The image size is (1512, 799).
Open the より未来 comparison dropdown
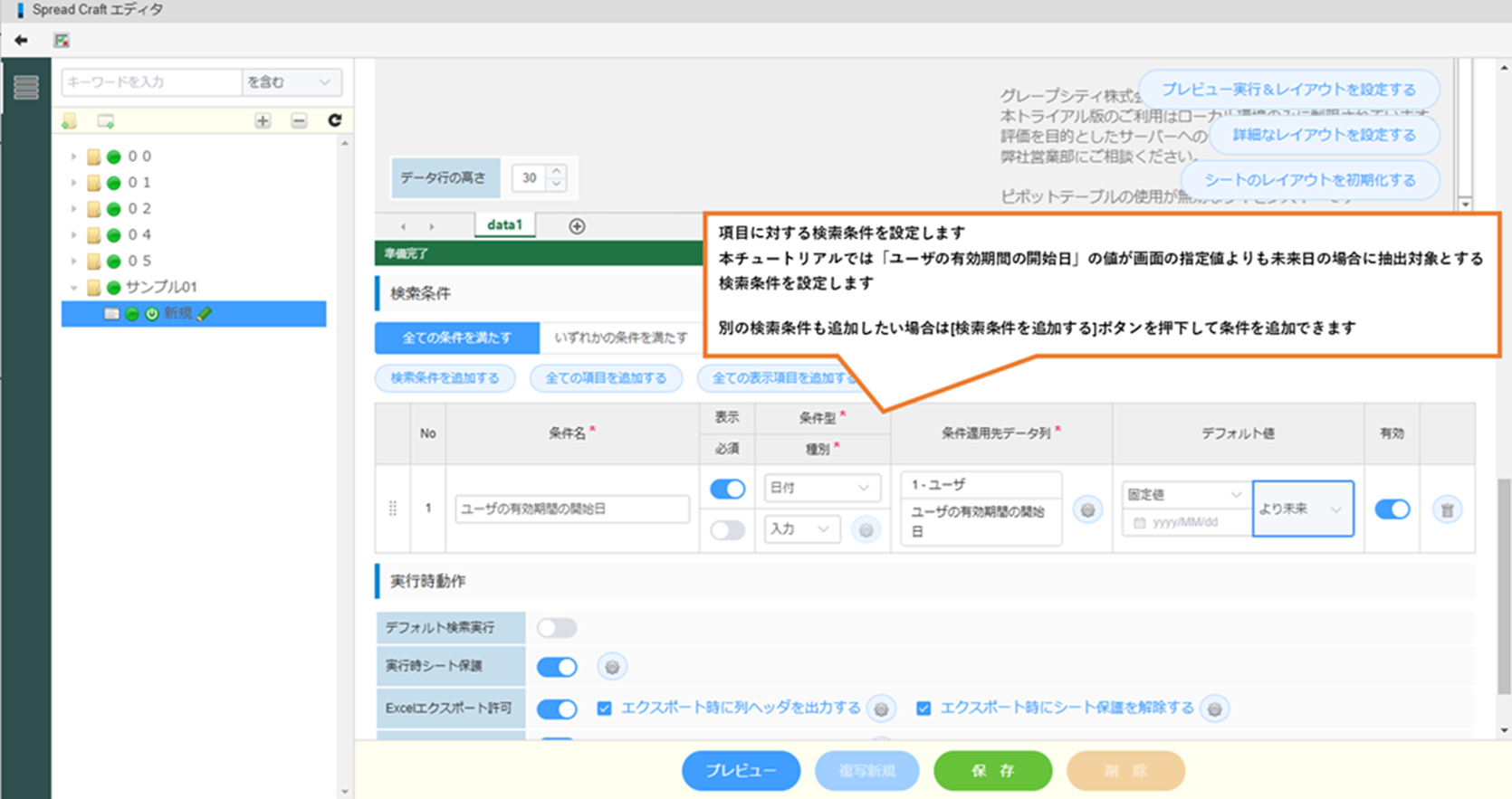coord(1302,509)
